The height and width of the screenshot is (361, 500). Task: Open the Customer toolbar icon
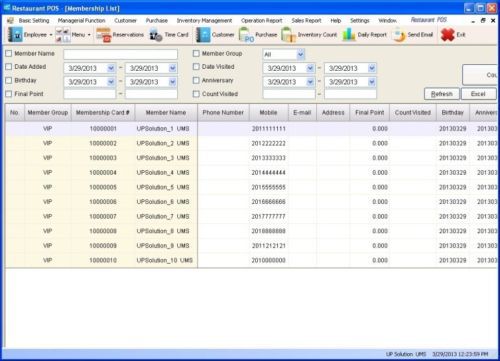(x=203, y=35)
